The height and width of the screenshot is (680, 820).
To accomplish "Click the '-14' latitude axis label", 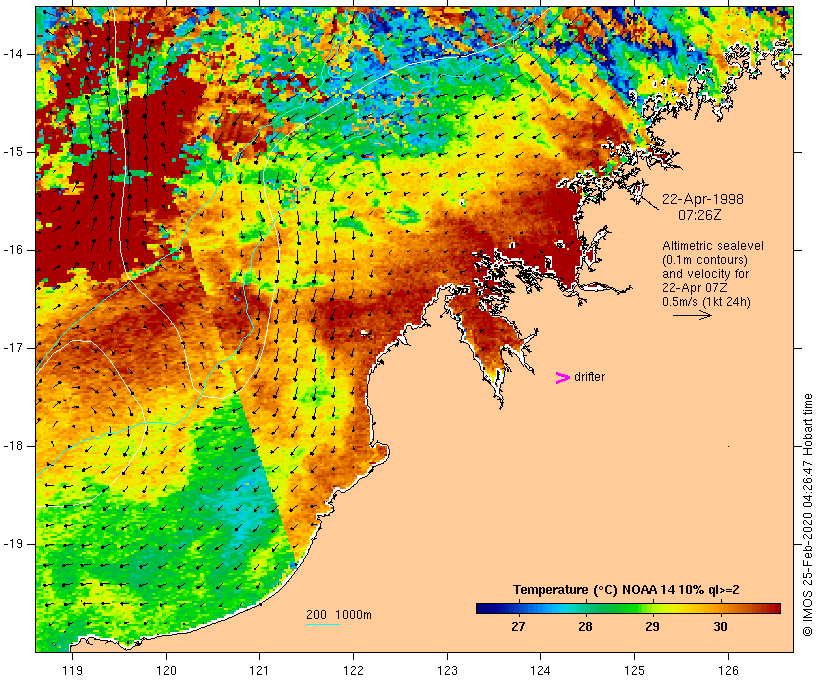I will (x=13, y=54).
